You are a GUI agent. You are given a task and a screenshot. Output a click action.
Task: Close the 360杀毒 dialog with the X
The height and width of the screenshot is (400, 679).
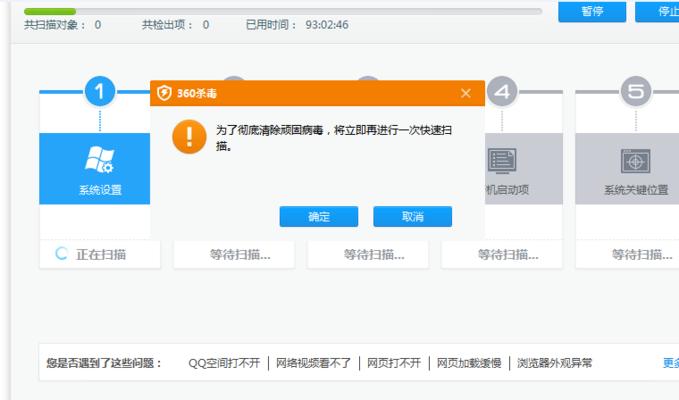[x=466, y=93]
